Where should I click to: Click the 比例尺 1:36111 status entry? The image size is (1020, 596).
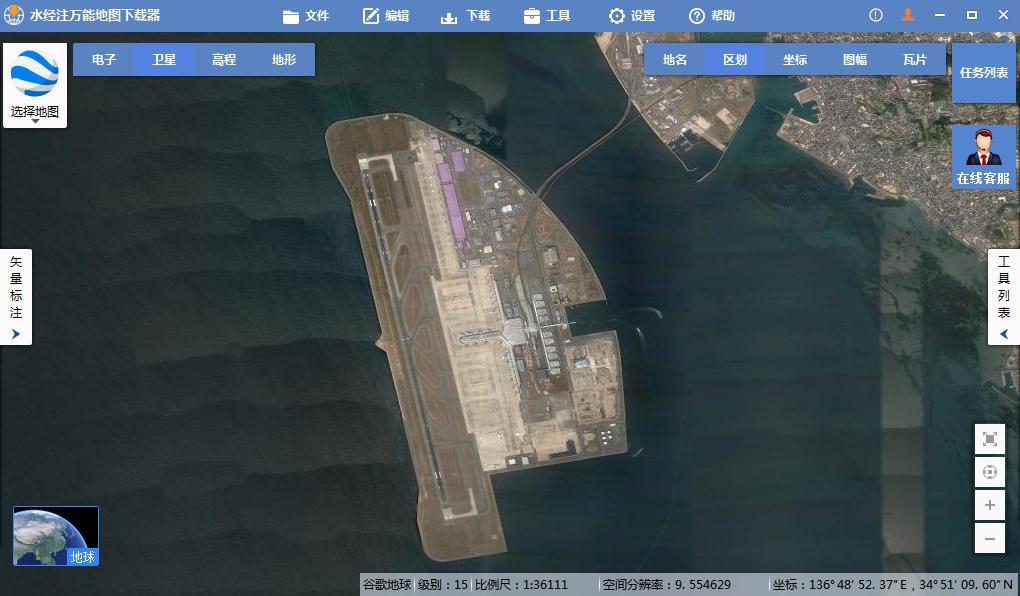pos(521,584)
